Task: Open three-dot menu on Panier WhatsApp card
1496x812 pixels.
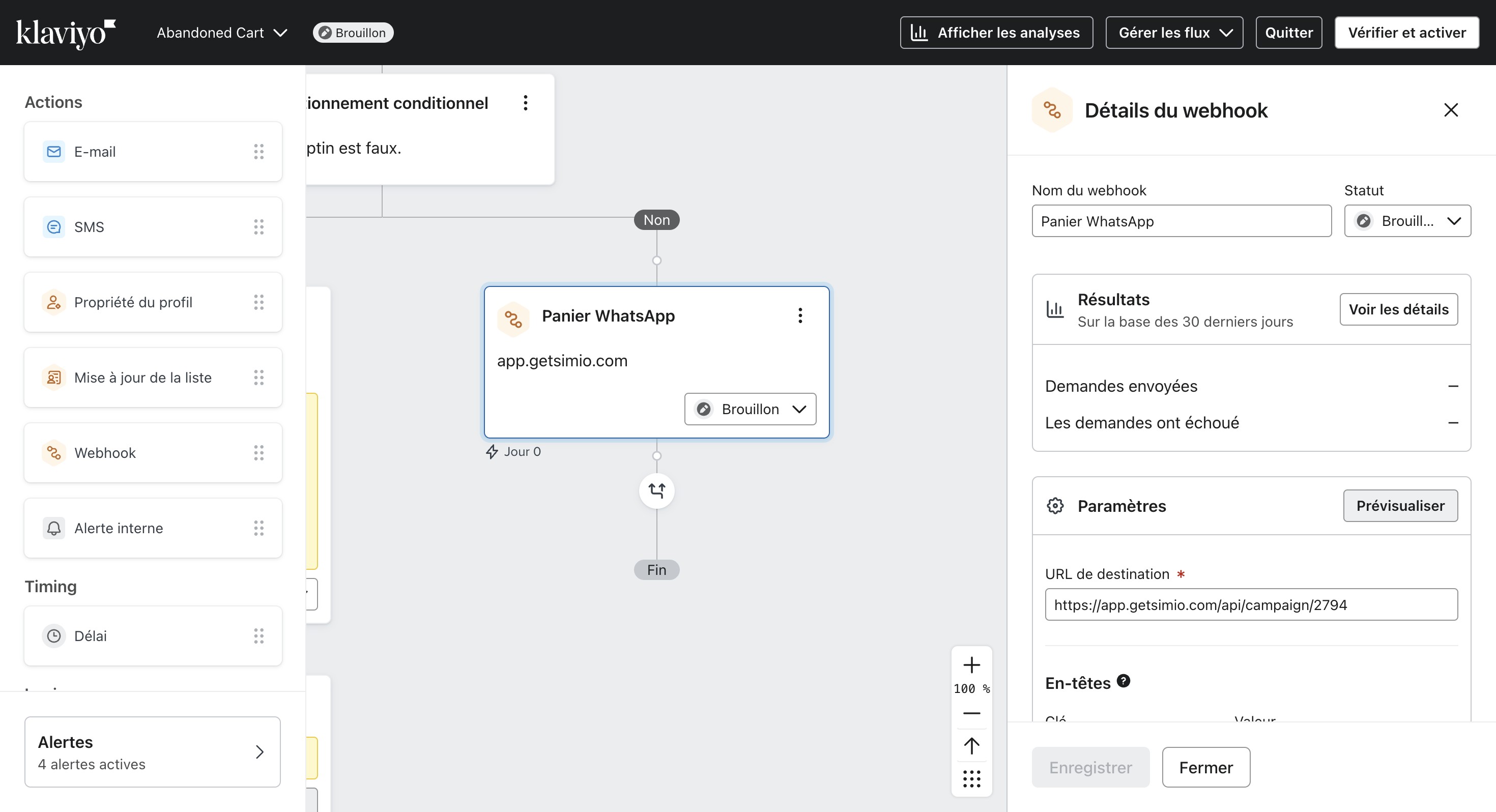Action: coord(800,315)
